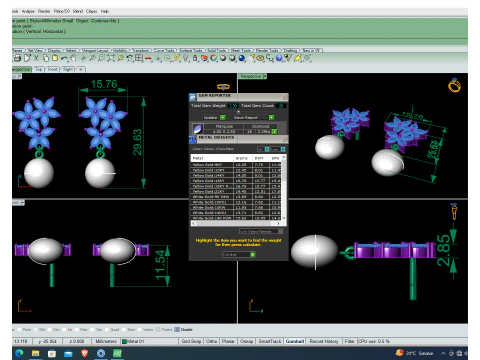Click the lightbulb visibility icon
This screenshot has width=480, height=360.
click(186, 58)
